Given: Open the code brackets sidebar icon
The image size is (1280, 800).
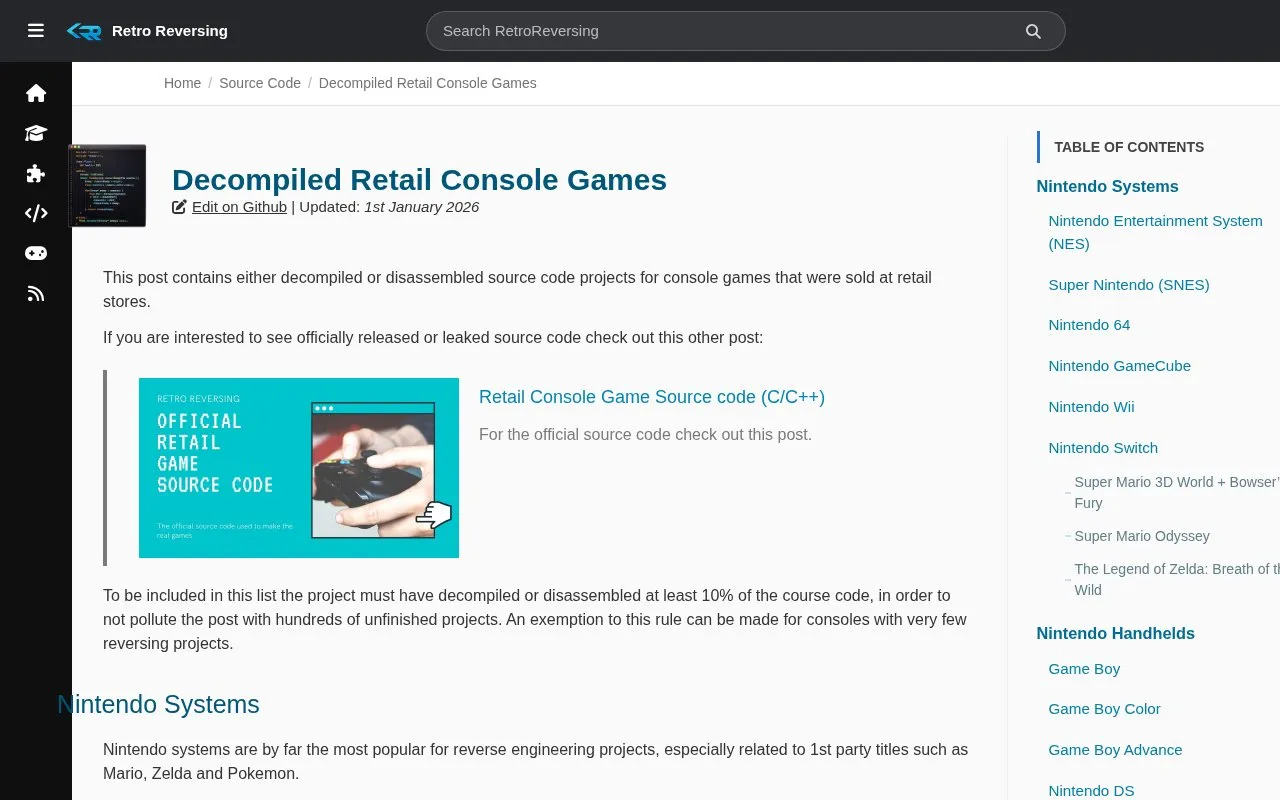Looking at the screenshot, I should (36, 213).
